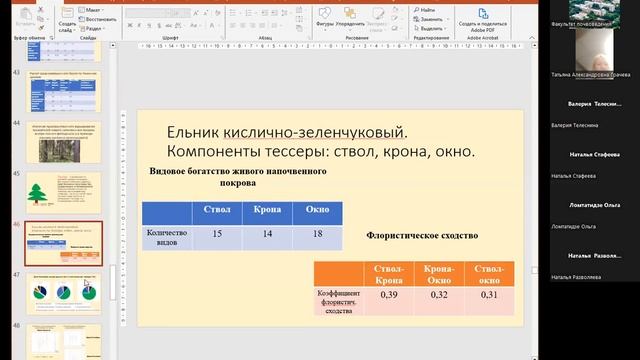Viewport: 640px width, 360px height.
Task: Click the numbered list icon
Action: 249,13
